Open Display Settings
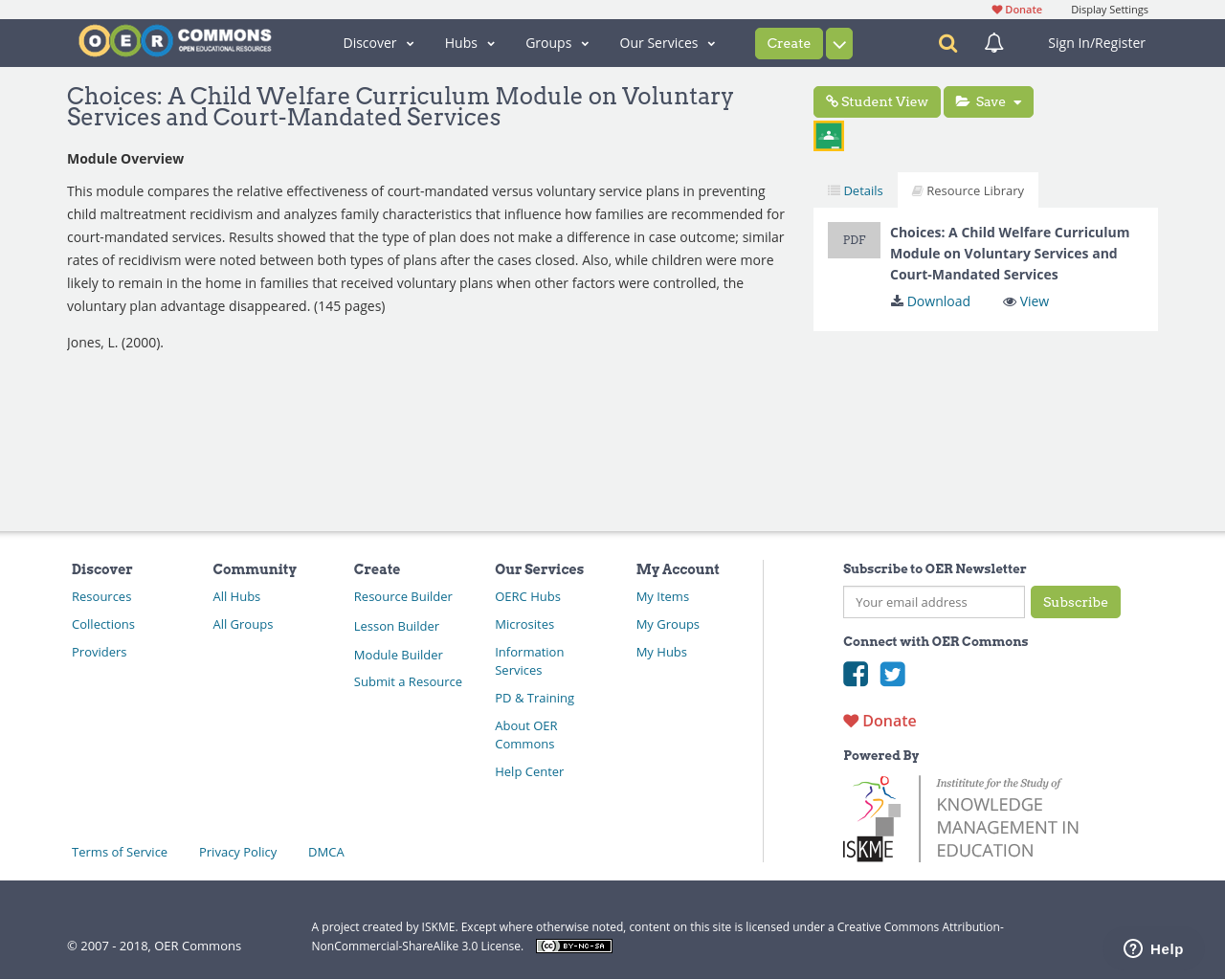This screenshot has width=1225, height=980. pos(1109,8)
